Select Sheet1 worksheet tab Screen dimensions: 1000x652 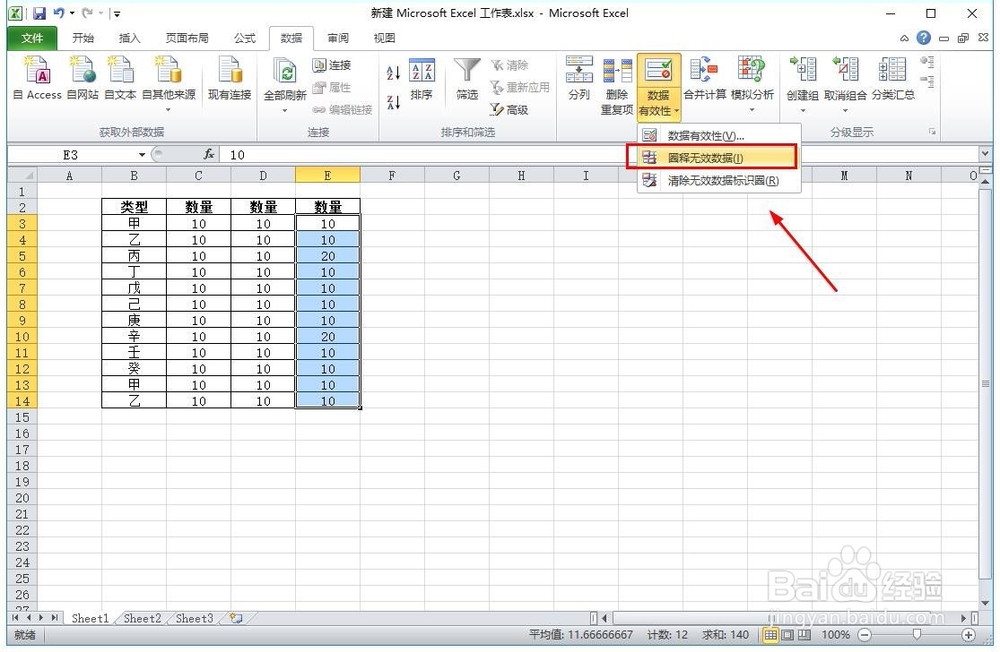coord(90,618)
